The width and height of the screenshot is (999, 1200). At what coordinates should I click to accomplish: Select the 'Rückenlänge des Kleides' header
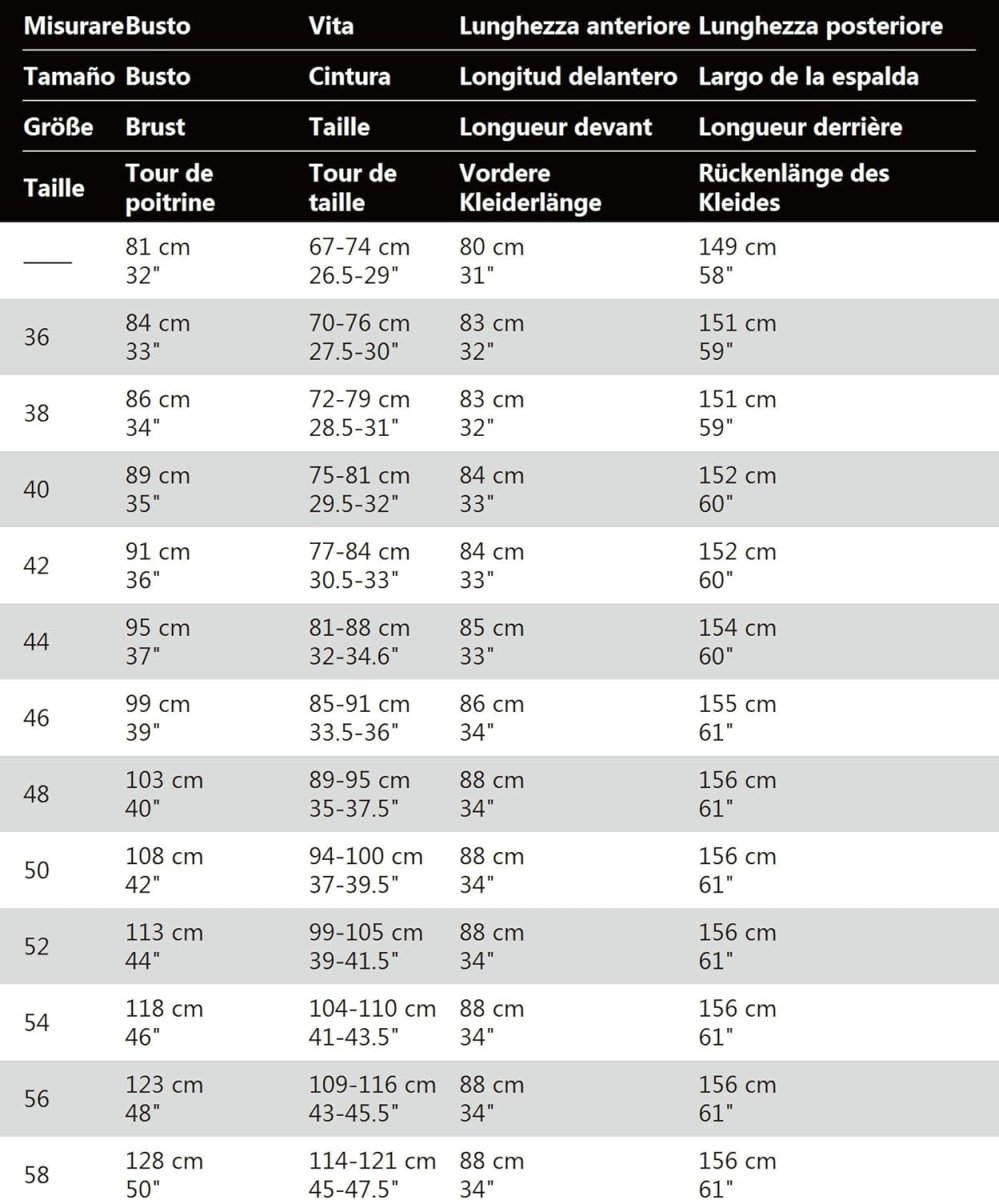coord(793,188)
